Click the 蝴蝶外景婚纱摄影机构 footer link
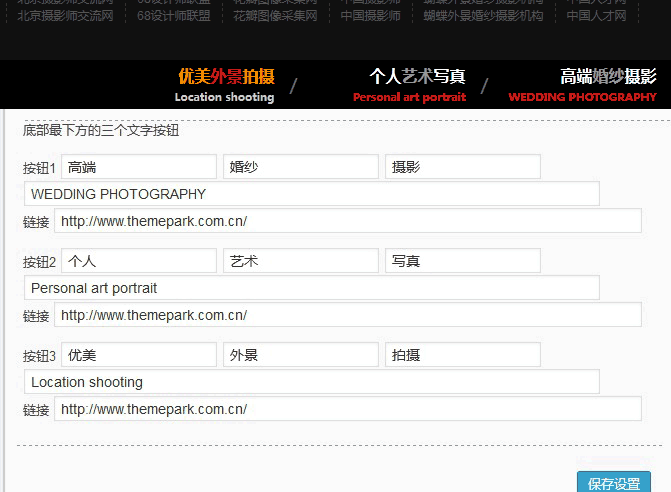This screenshot has height=492, width=671. [x=483, y=16]
